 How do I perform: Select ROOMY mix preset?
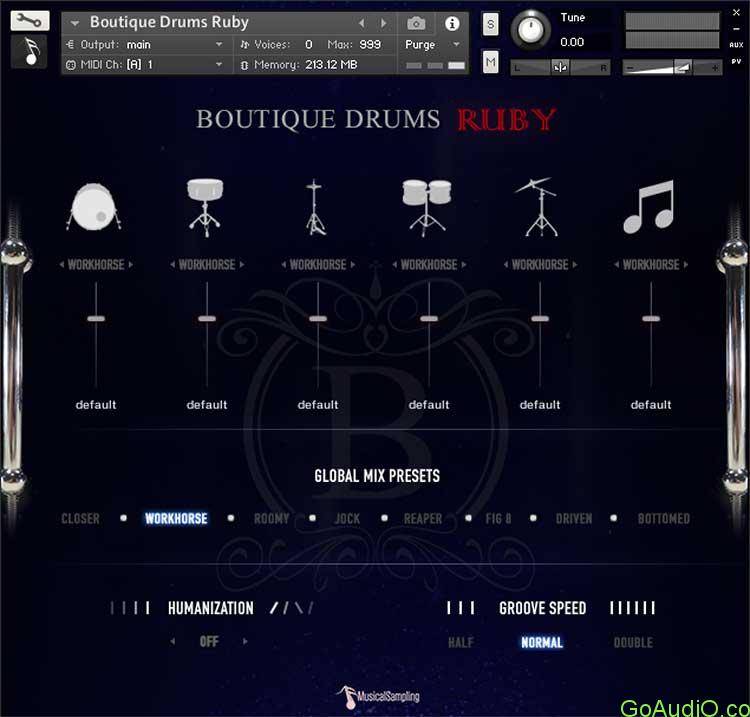coord(272,518)
